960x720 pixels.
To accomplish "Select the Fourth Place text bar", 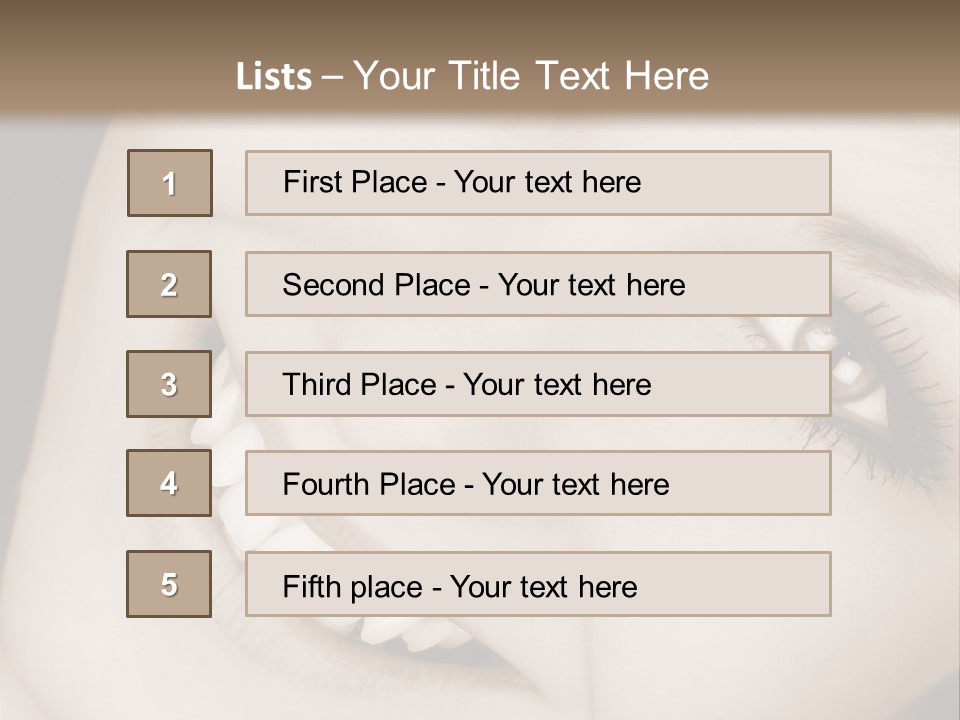I will [538, 483].
